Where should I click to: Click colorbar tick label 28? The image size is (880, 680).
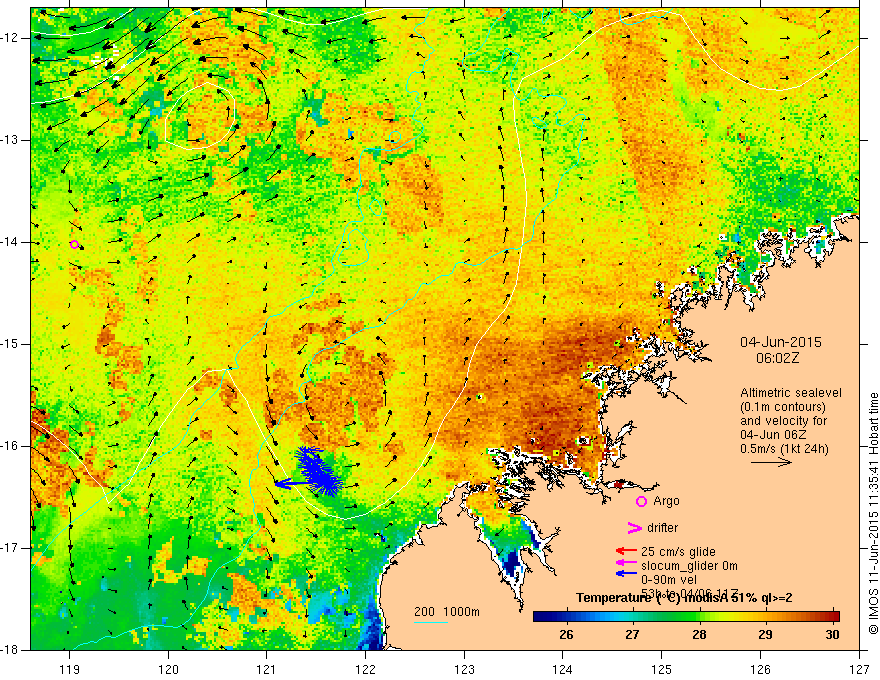pos(699,635)
